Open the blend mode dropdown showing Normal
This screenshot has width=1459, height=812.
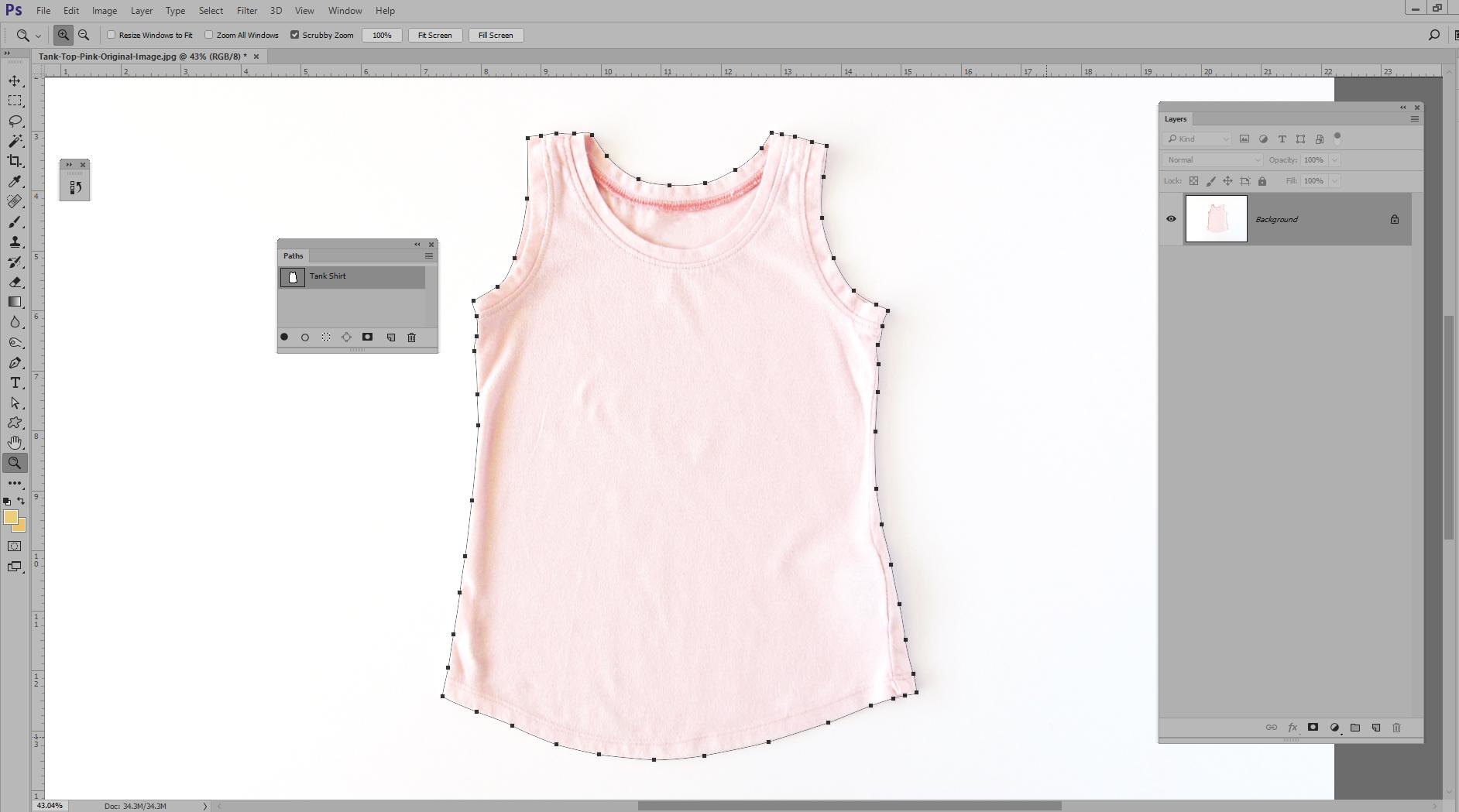pos(1212,159)
